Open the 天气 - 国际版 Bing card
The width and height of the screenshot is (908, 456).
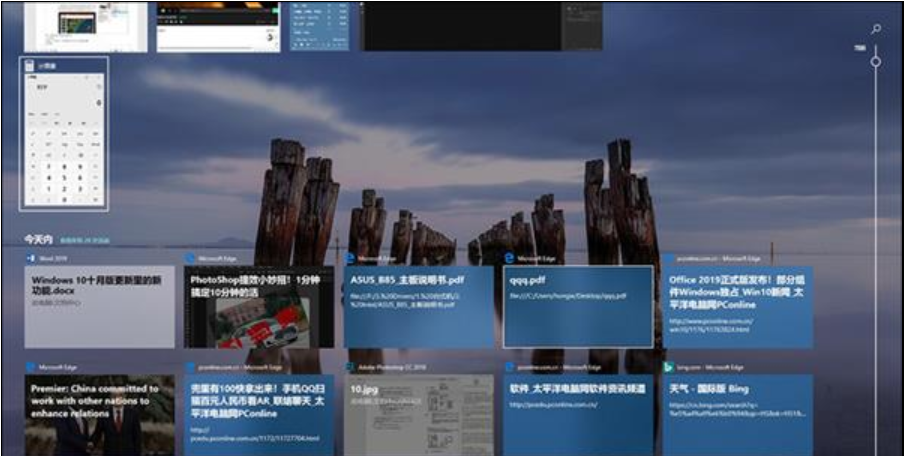point(738,414)
